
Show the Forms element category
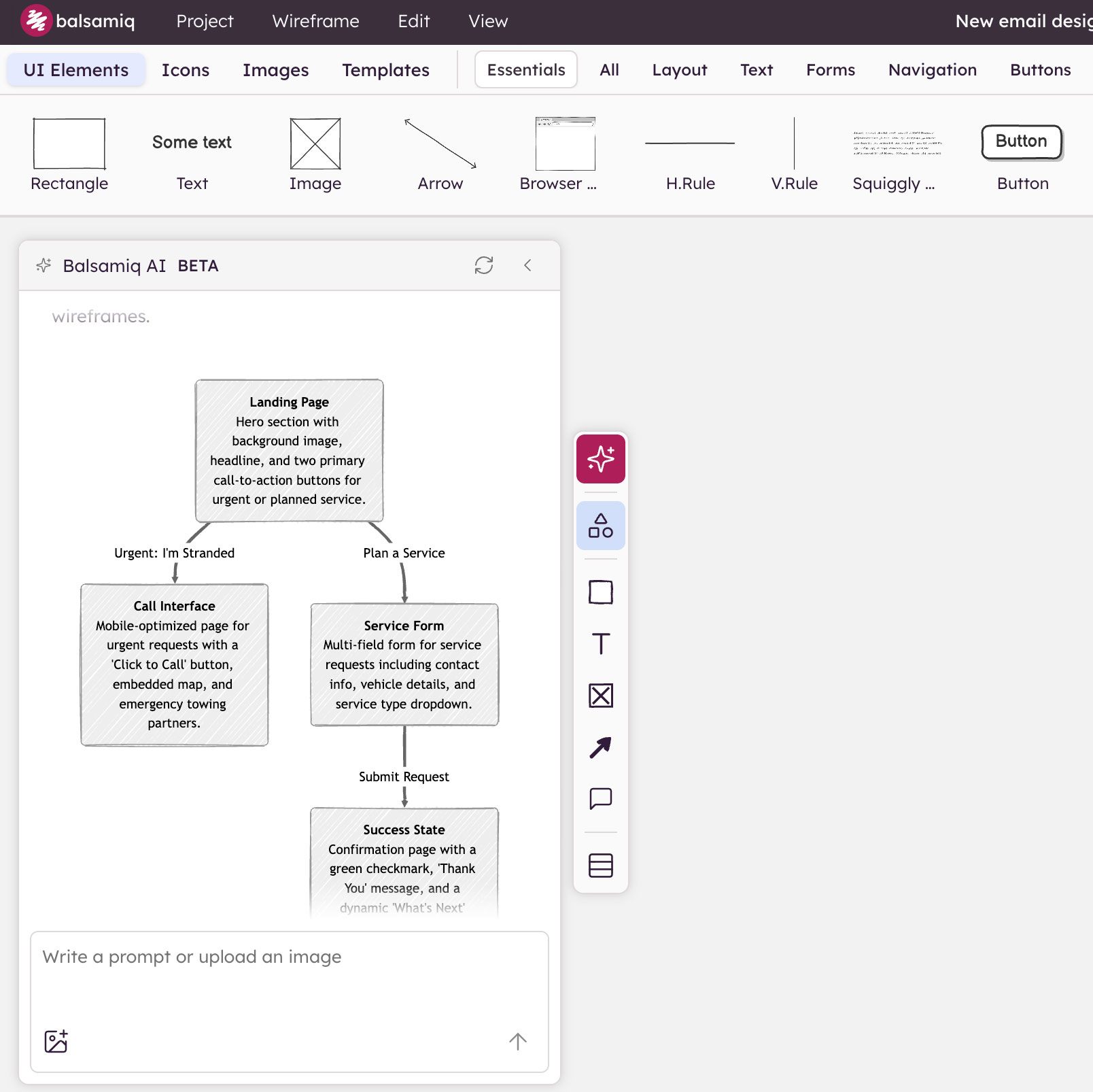(x=830, y=69)
